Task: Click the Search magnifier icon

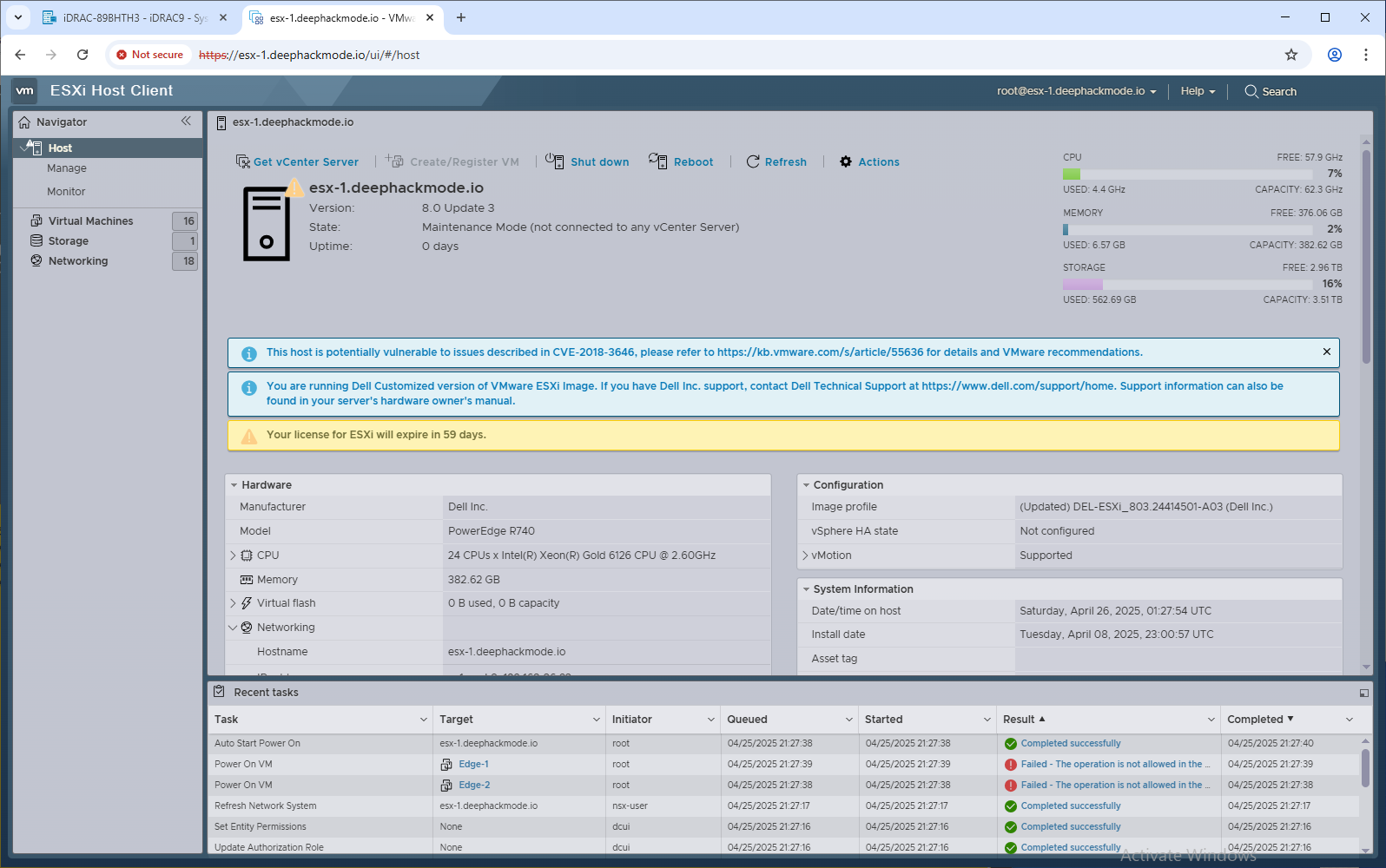Action: coord(1251,91)
